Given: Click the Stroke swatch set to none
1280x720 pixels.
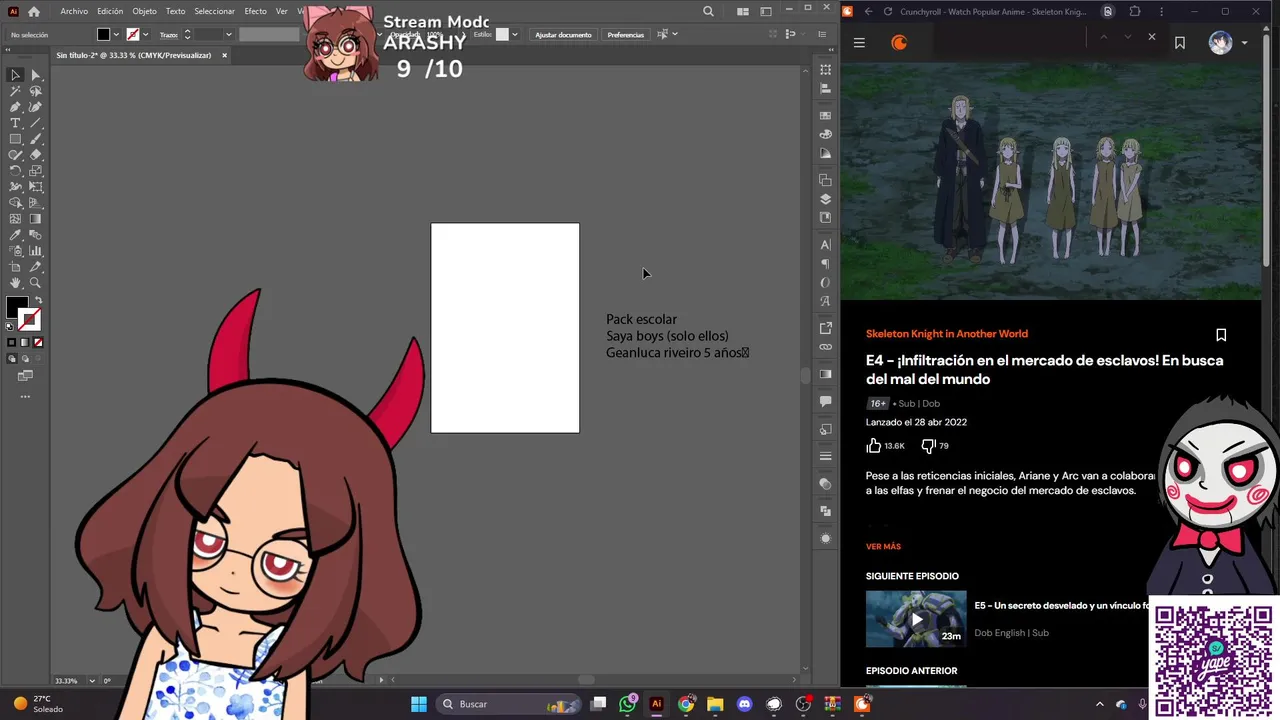Looking at the screenshot, I should [x=30, y=320].
